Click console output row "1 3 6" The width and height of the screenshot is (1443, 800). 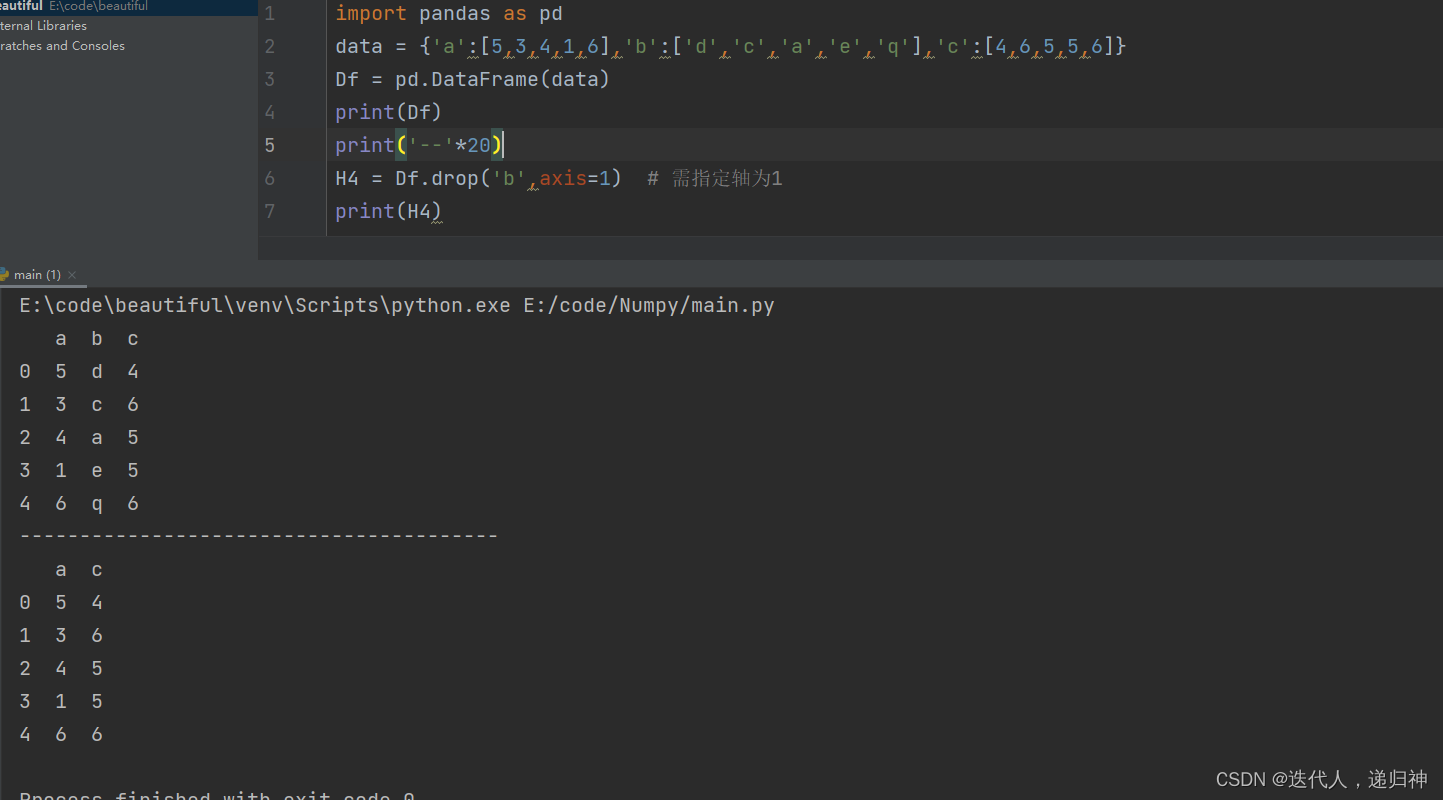point(61,636)
